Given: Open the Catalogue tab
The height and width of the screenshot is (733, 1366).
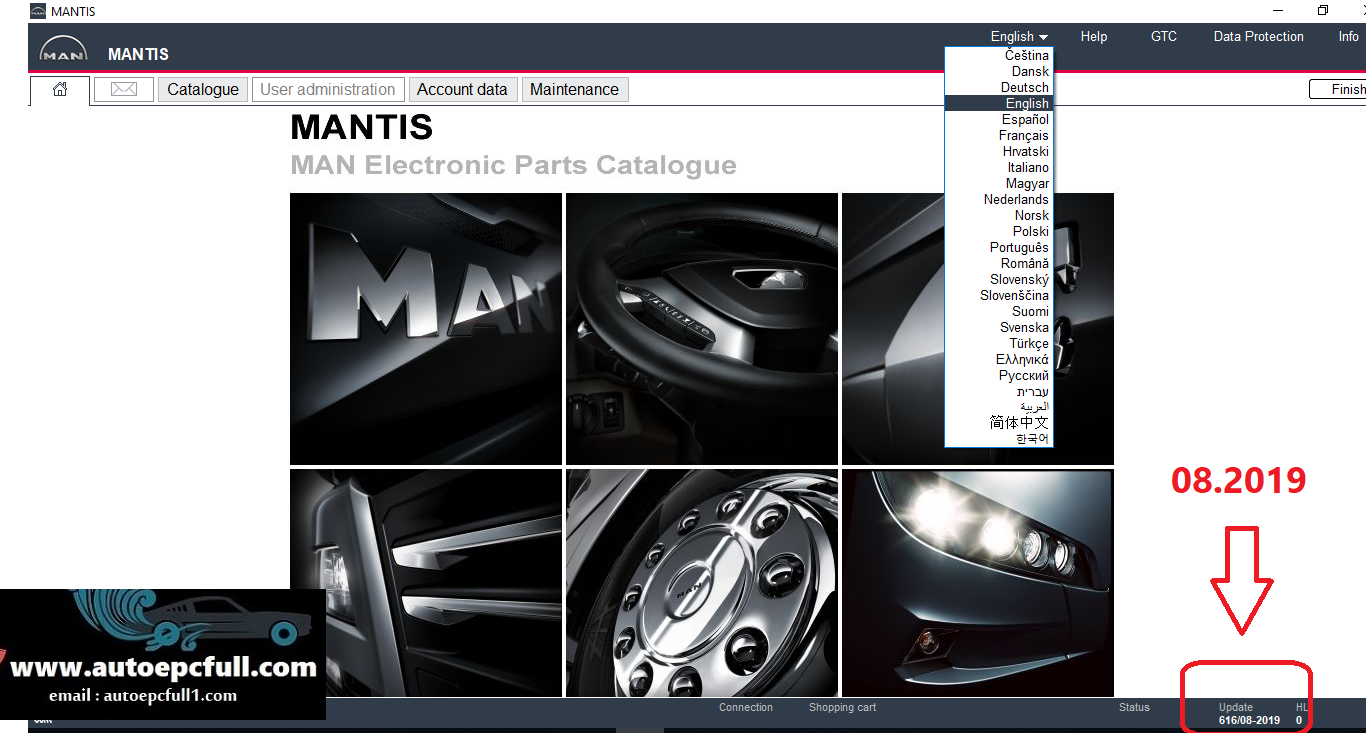Looking at the screenshot, I should pyautogui.click(x=203, y=90).
